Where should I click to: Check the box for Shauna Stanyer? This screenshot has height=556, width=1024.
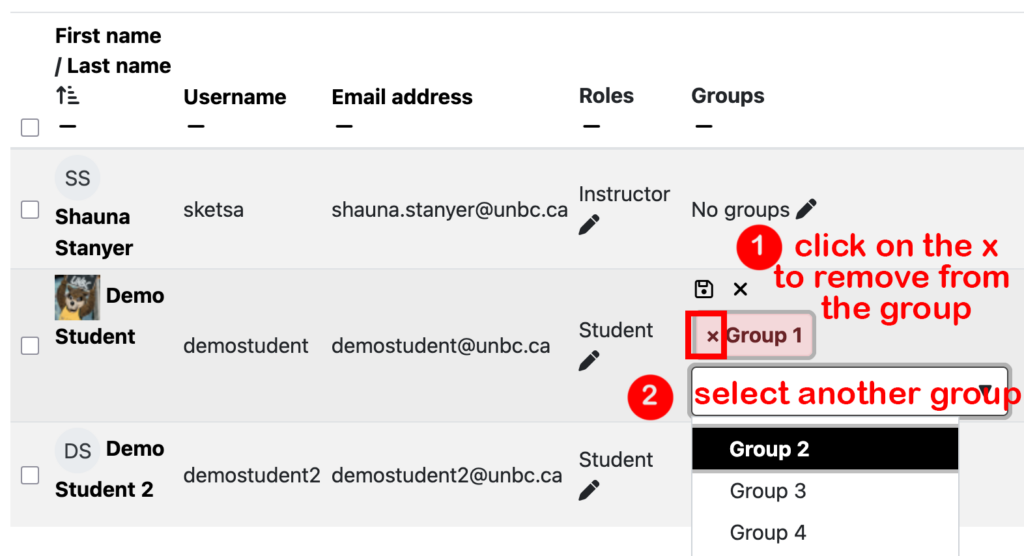point(30,210)
